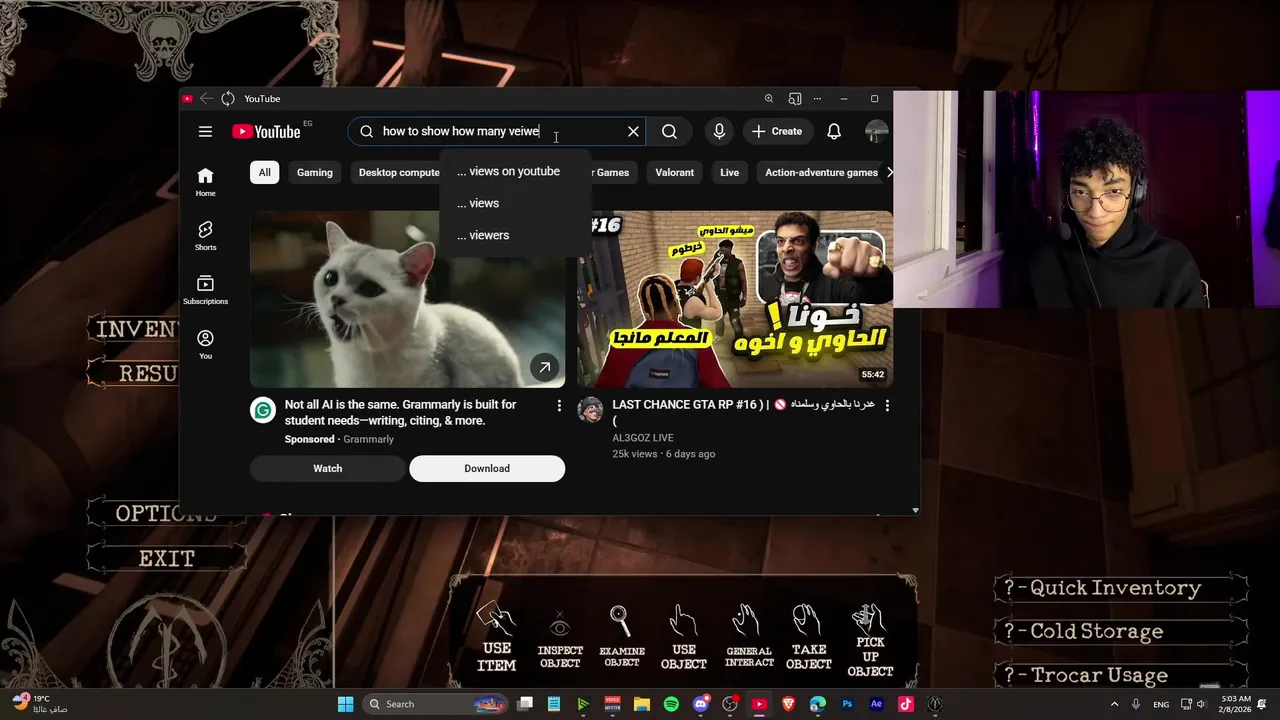Select the Live filter chip

[729, 172]
